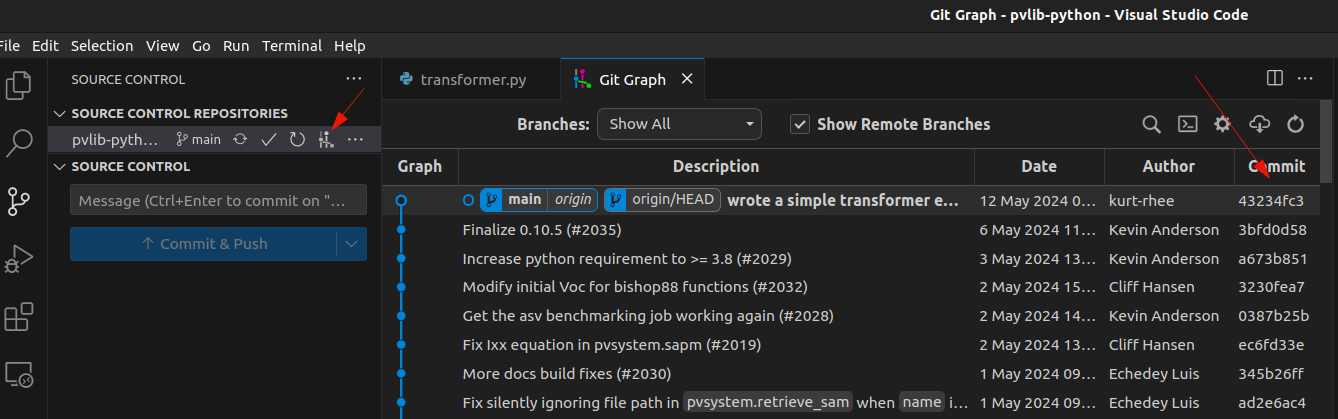The image size is (1338, 419).
Task: Open the Help menu
Action: (x=350, y=46)
